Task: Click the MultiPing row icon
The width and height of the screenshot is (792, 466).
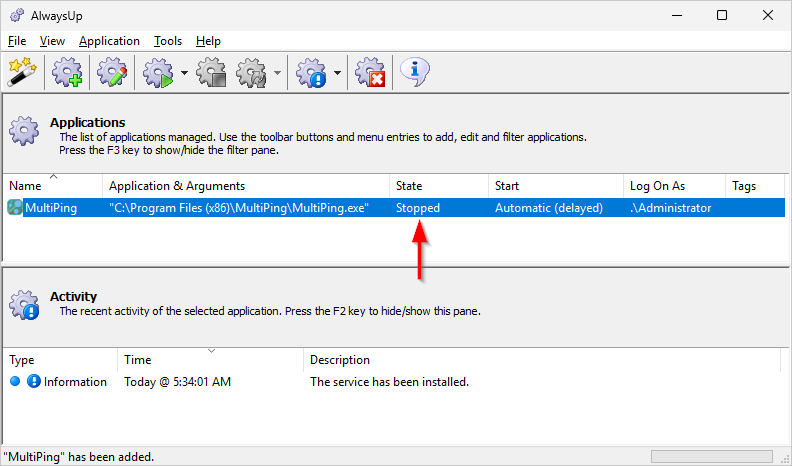Action: (15, 208)
